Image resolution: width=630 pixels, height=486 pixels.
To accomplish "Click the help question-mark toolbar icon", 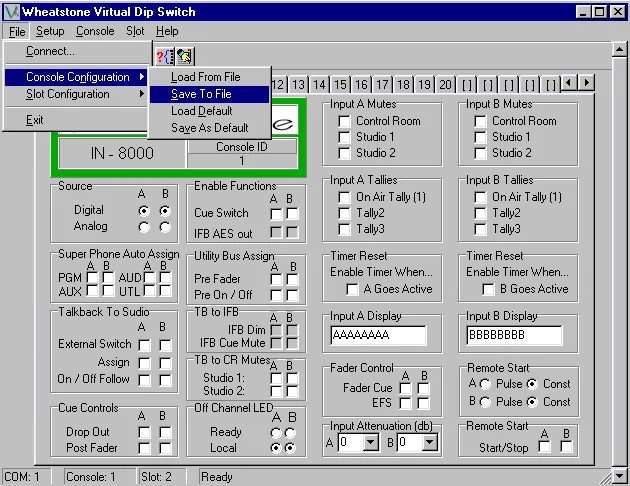I will point(165,56).
